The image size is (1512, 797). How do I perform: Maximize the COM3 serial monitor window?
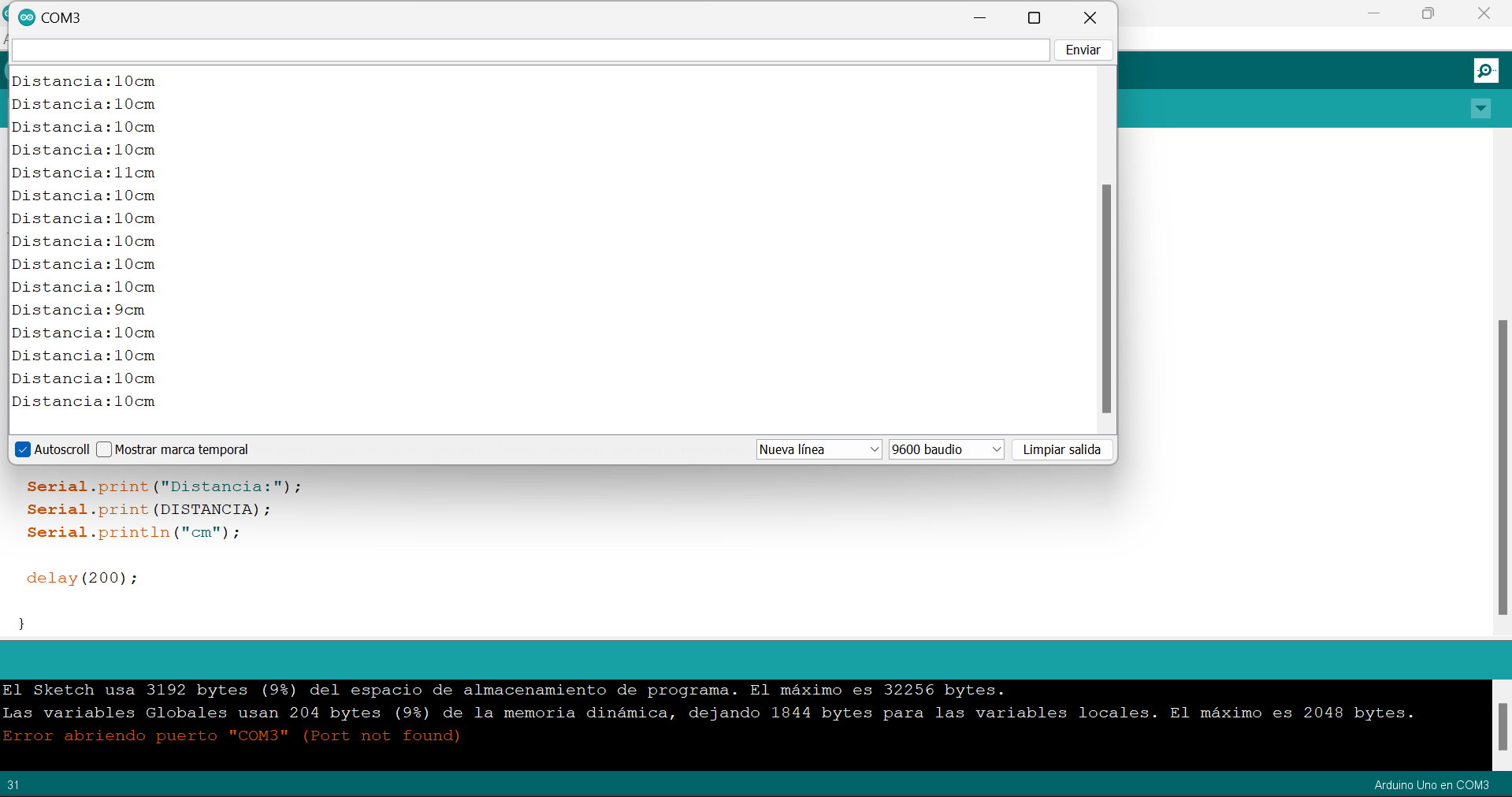click(x=1034, y=17)
